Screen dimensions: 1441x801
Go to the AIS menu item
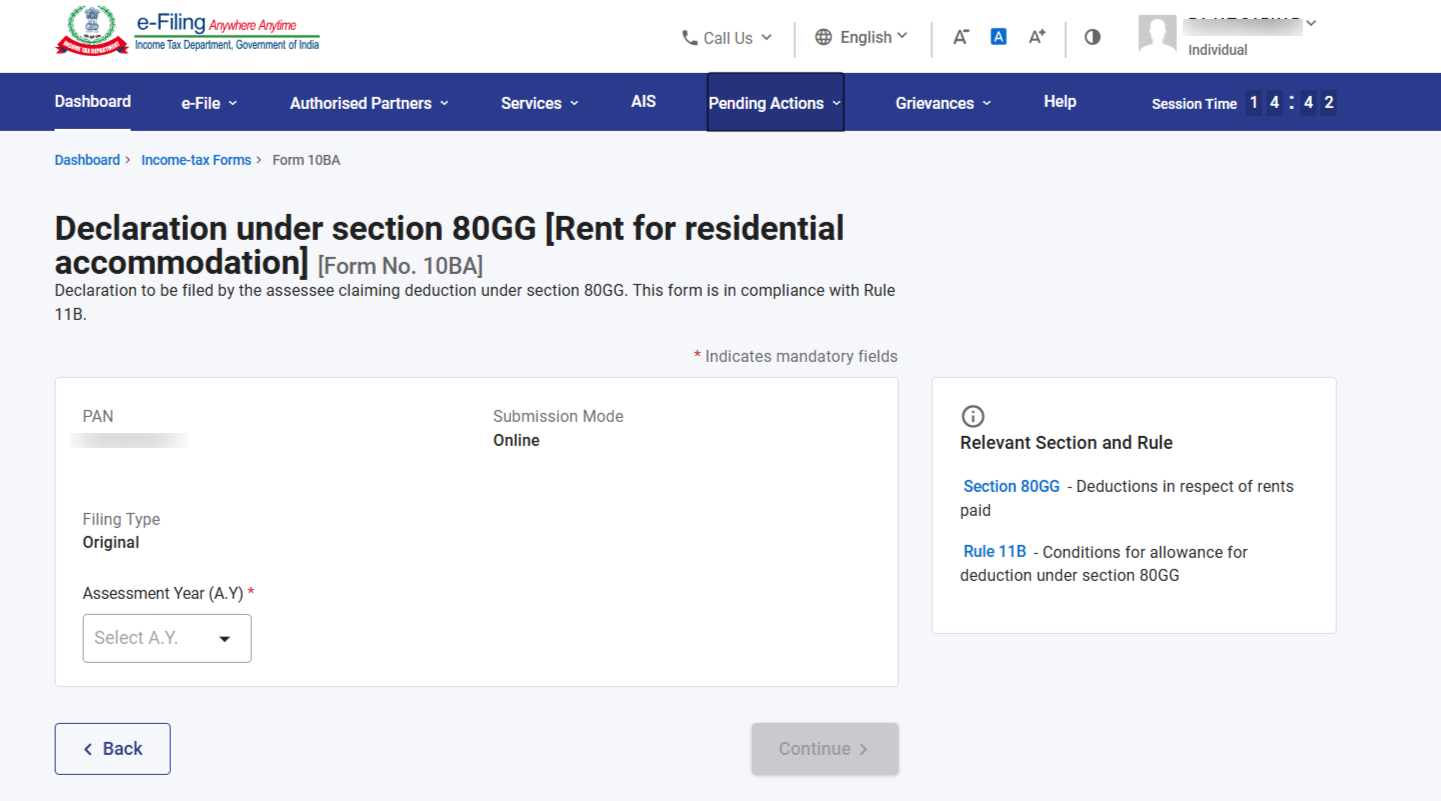pos(643,102)
